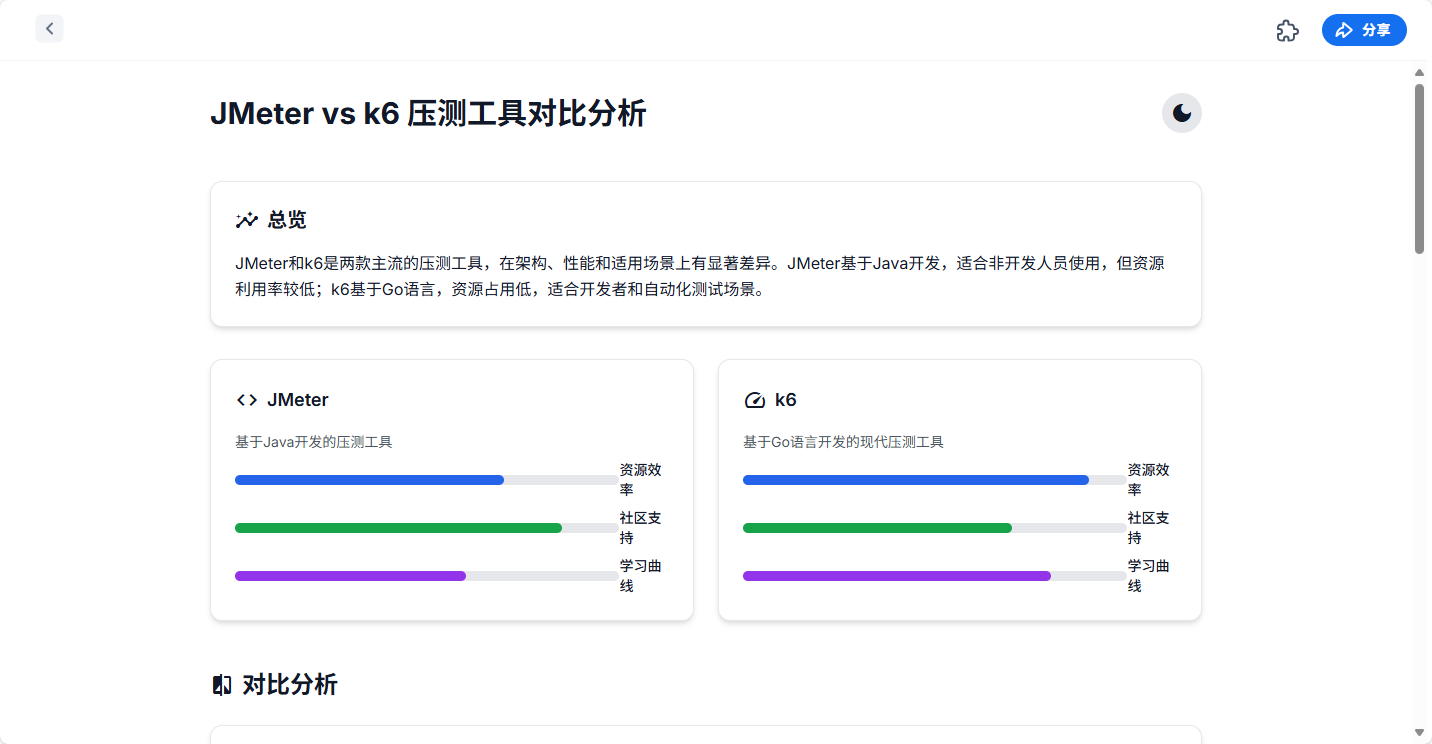Click the vertical scrollbar thumb
Image resolution: width=1432 pixels, height=744 pixels.
tap(1419, 168)
